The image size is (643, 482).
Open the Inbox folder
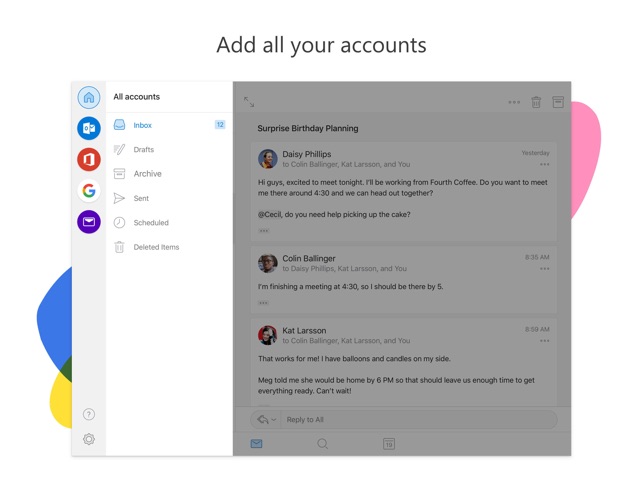tap(143, 125)
